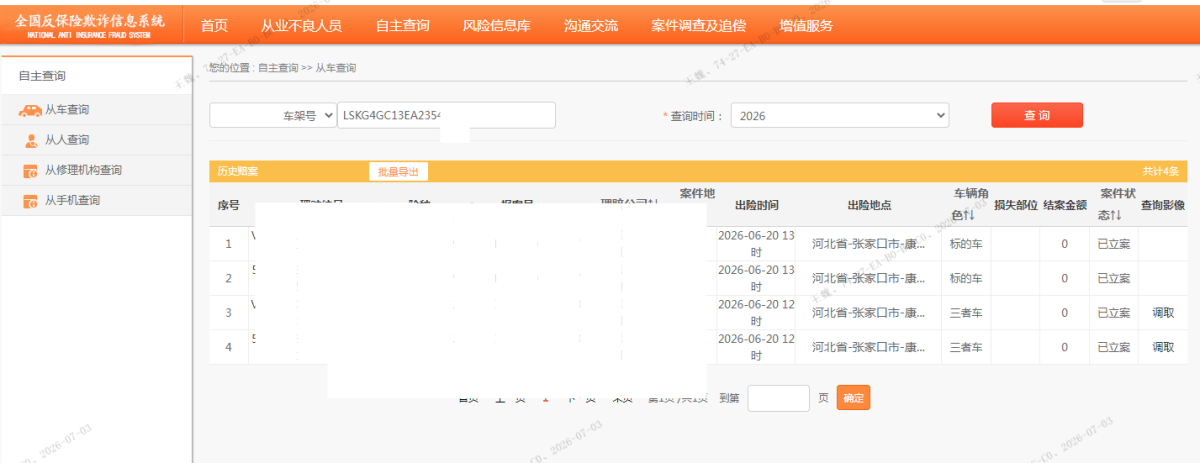
Task: Click 损失部位 column header
Action: pyautogui.click(x=1016, y=205)
